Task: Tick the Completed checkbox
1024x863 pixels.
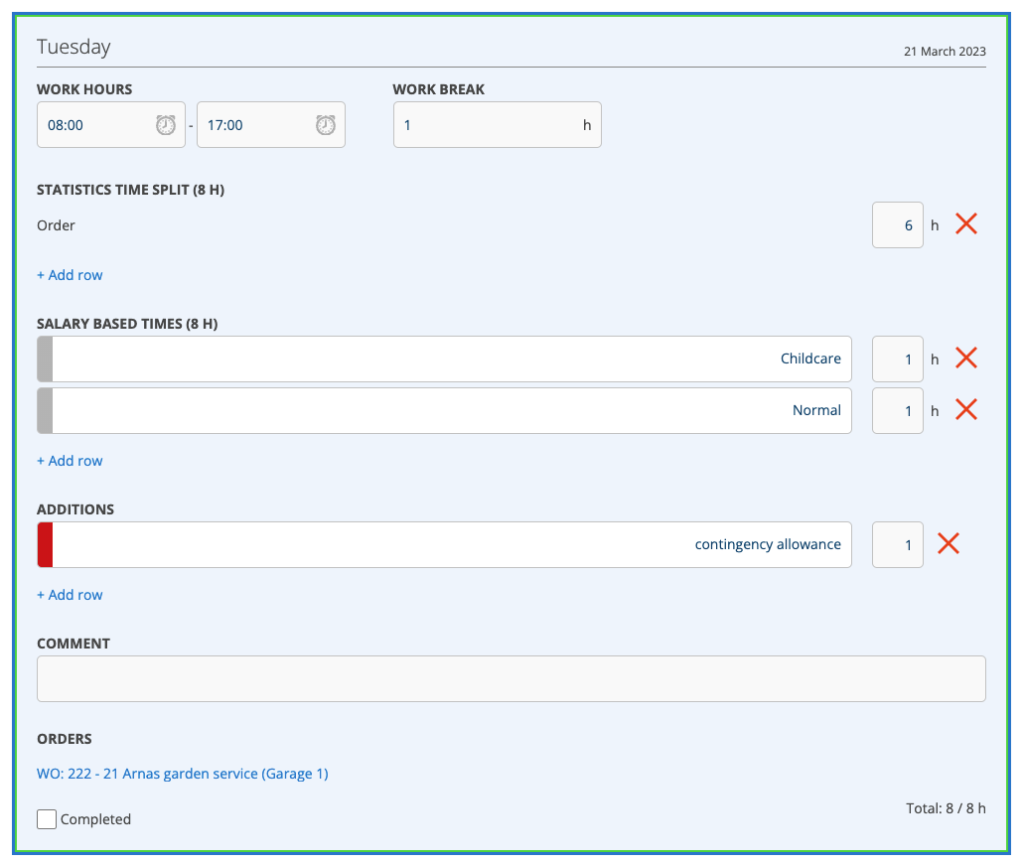Action: 46,819
